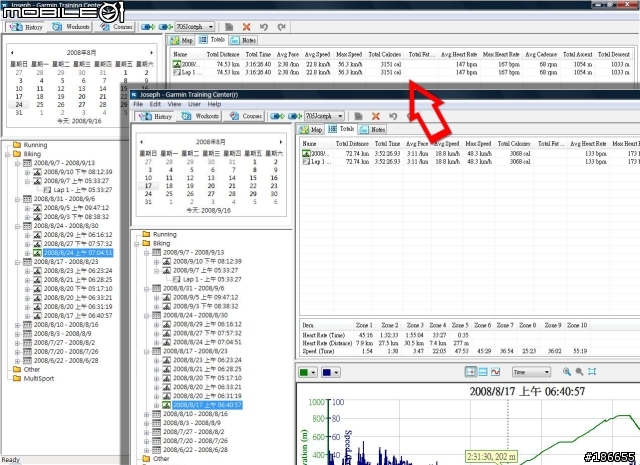
Task: Go to next month in front window calendar
Action: pos(281,142)
